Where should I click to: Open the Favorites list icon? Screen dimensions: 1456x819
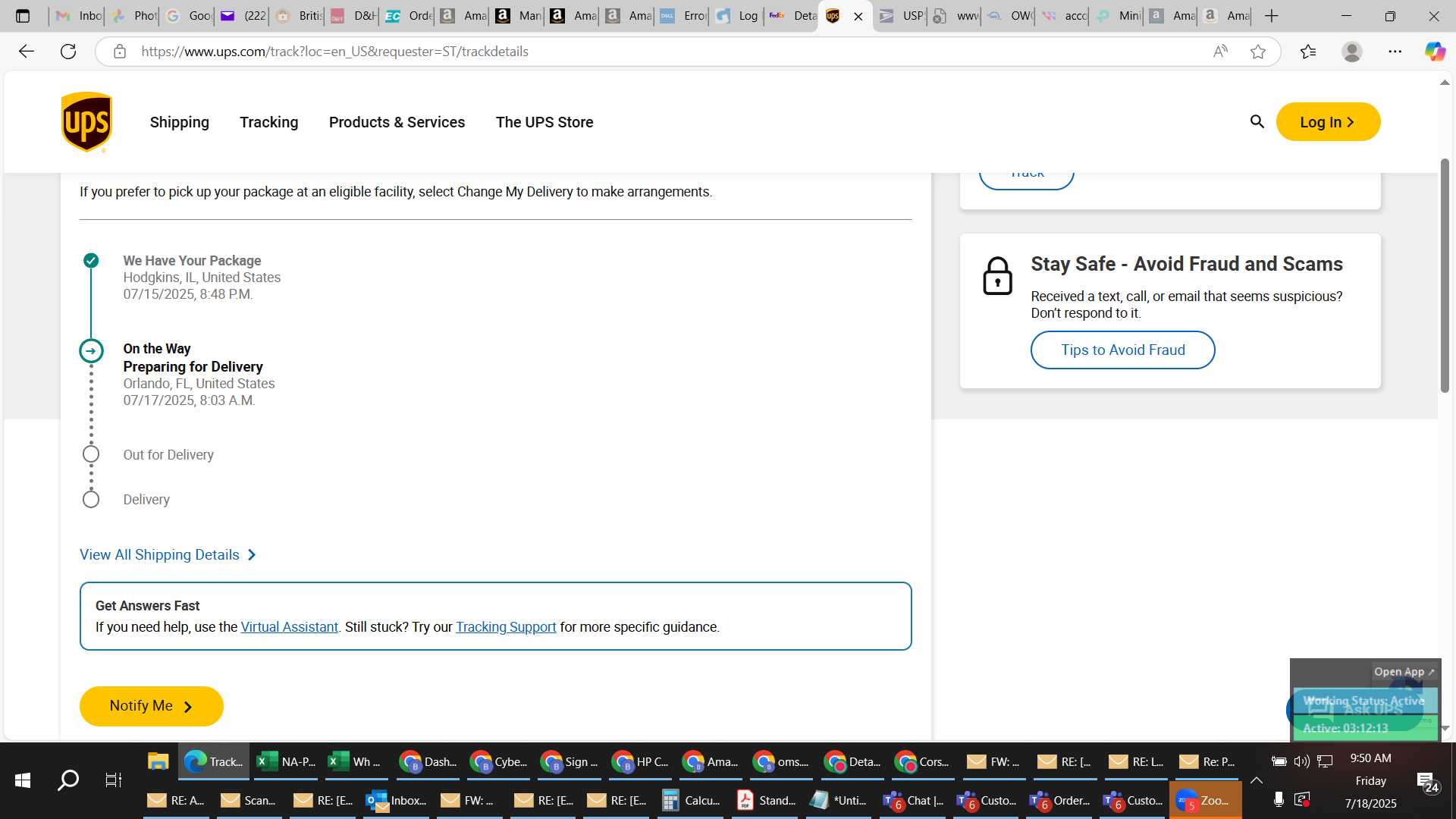click(1308, 52)
